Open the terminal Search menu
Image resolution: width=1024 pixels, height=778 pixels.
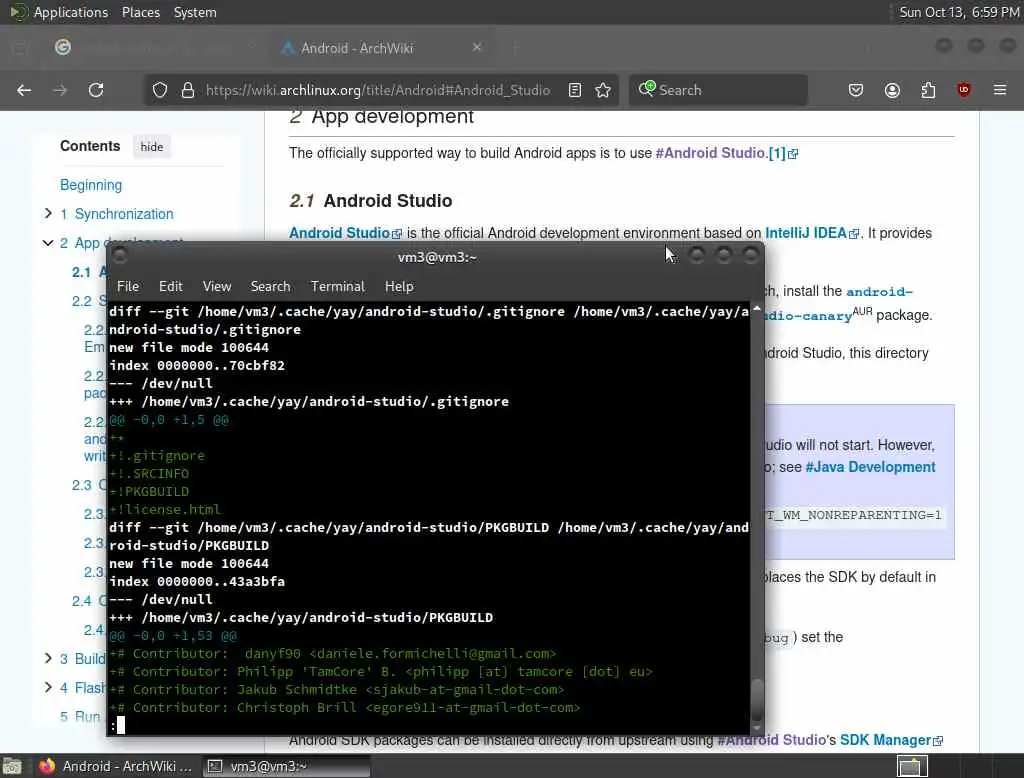270,286
